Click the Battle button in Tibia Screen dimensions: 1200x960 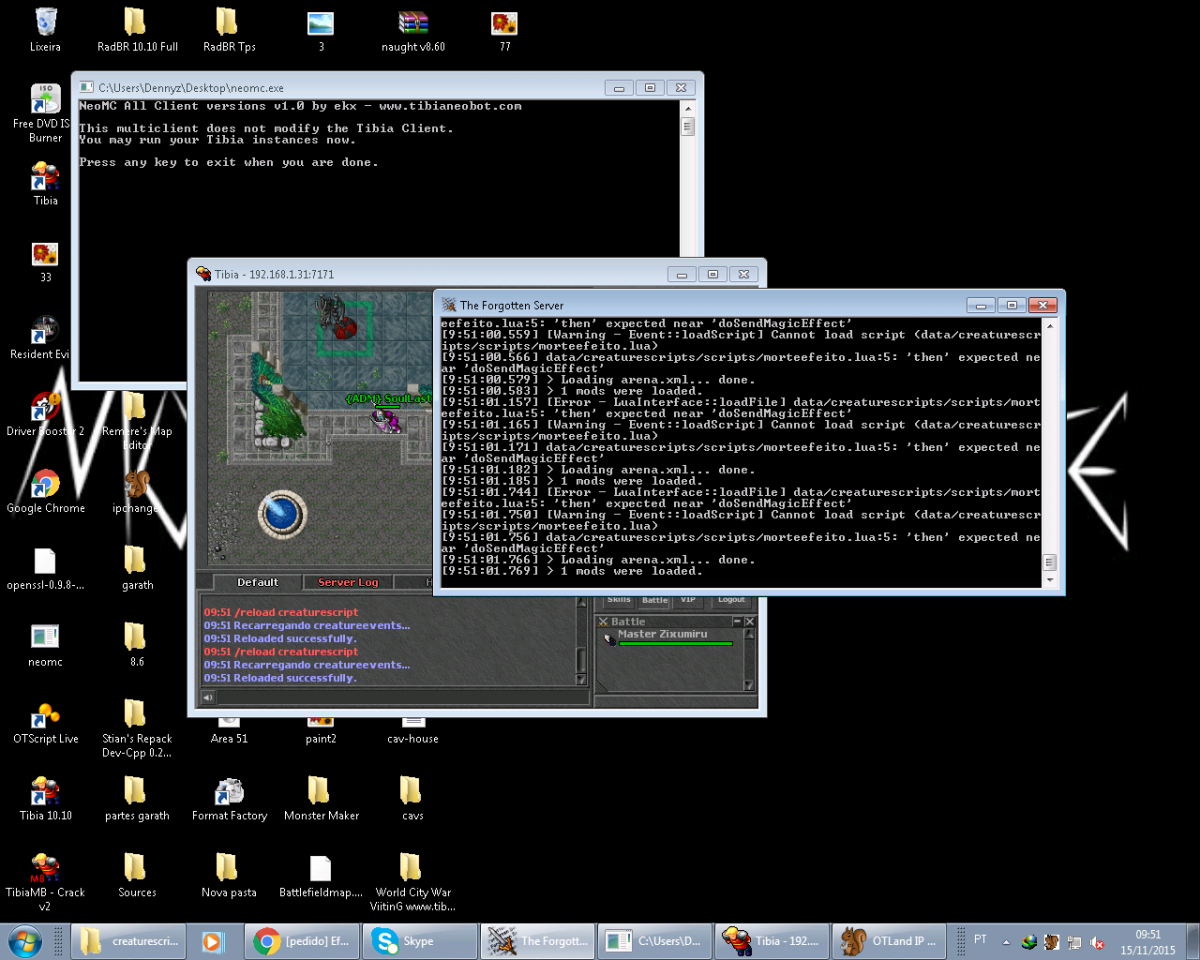(655, 600)
